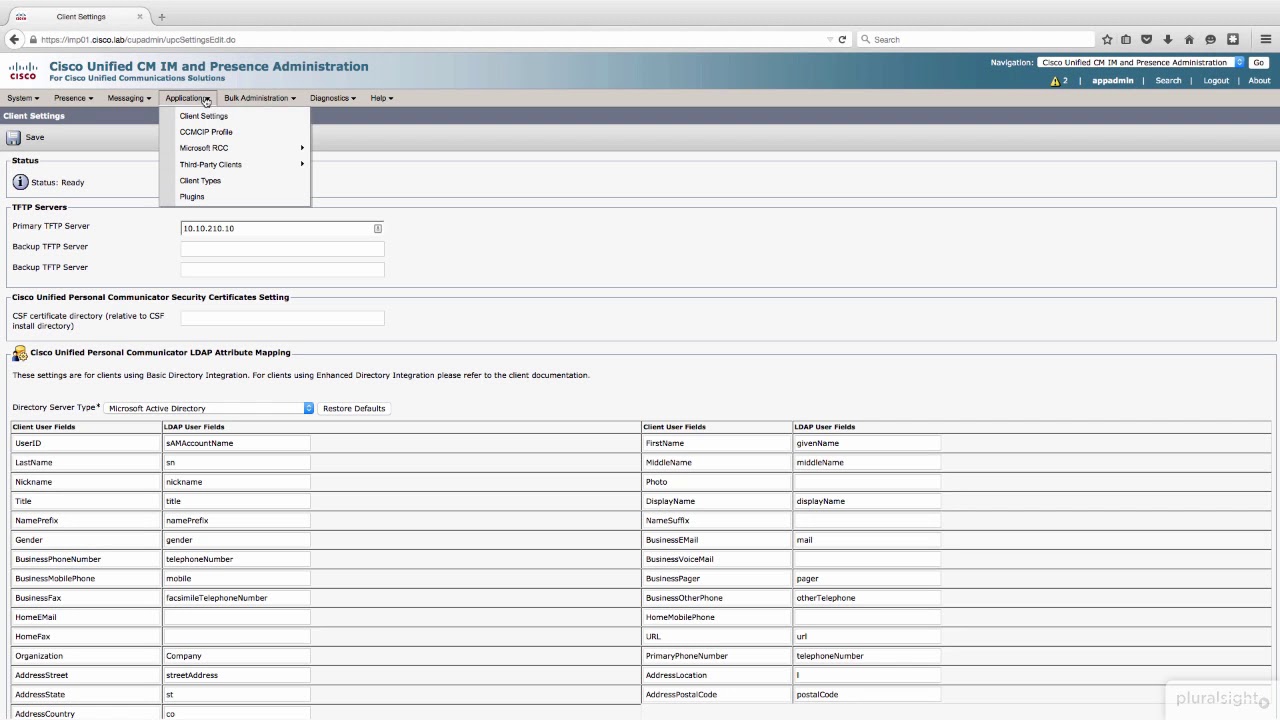Close the Client Settings browser tab

pyautogui.click(x=140, y=16)
